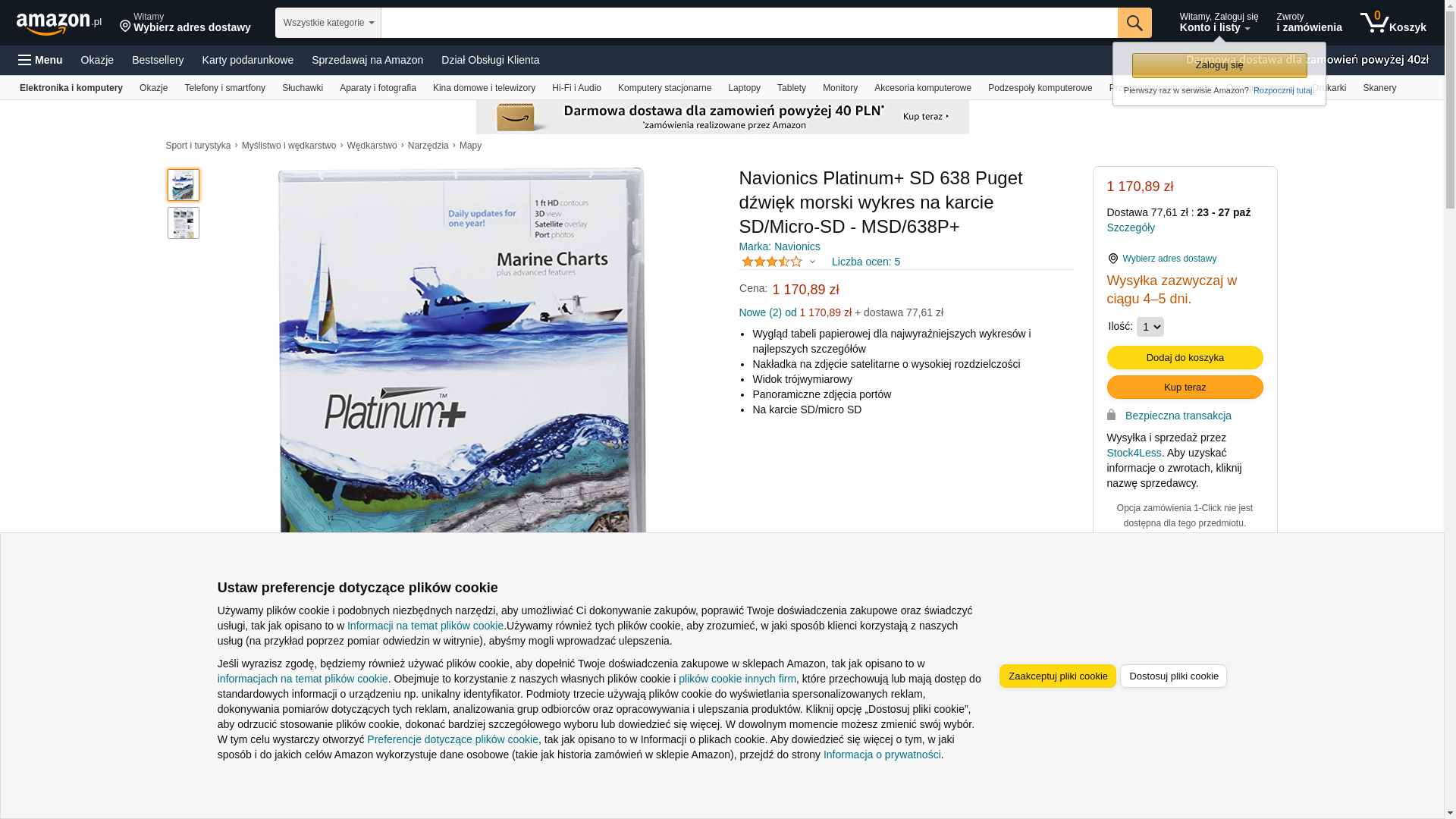Expand the rating breakdown arrow next to stars
The width and height of the screenshot is (1456, 819).
pos(812,262)
